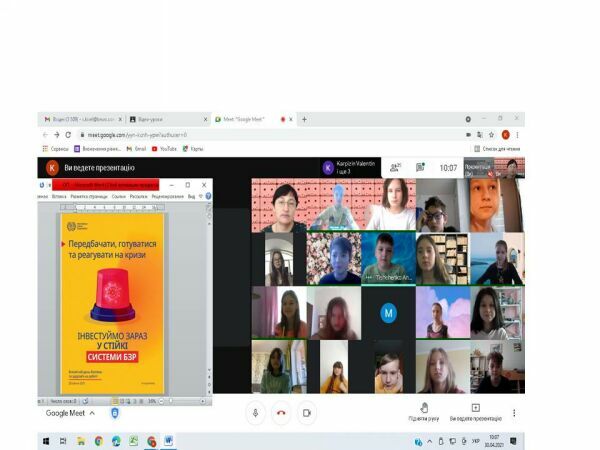Viewport: 600px width, 450px height.
Task: Click the presentation icon in Meet's bottom bar
Action: 475,408
